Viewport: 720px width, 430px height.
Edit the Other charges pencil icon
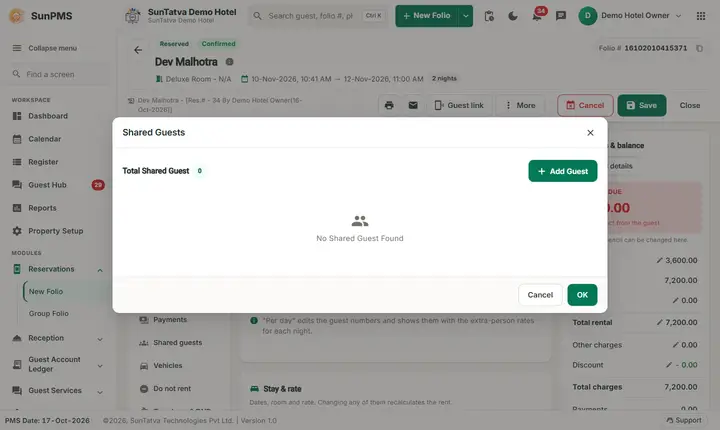pyautogui.click(x=675, y=345)
